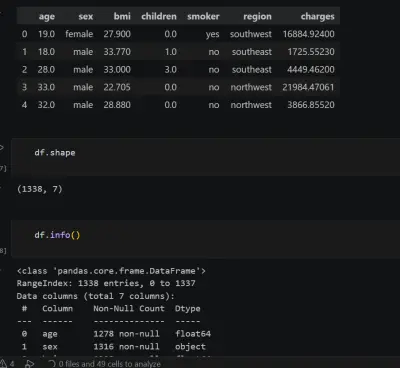This screenshot has width=400, height=368.
Task: Click the 'smoker' column header
Action: pyautogui.click(x=203, y=16)
